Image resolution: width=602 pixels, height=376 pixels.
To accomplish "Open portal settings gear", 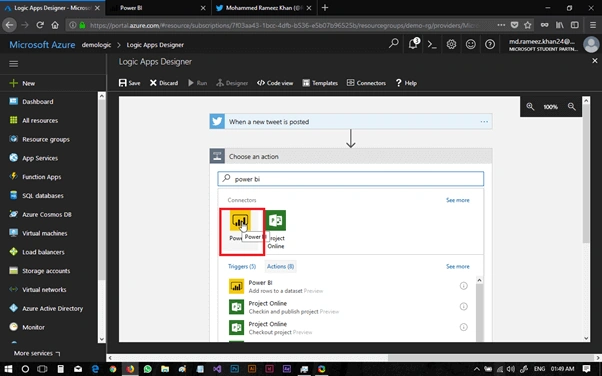I will coord(452,45).
